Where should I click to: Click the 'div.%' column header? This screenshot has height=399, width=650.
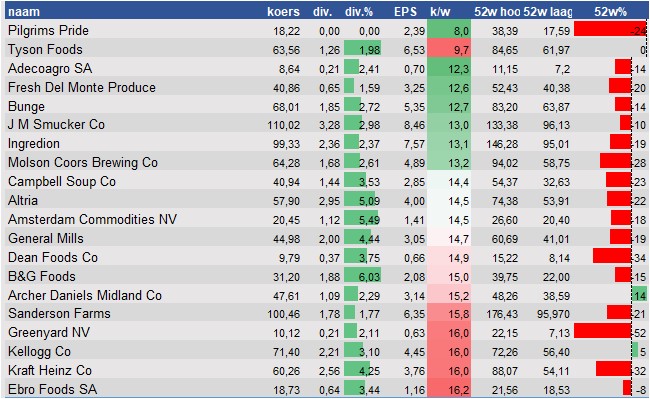point(359,12)
